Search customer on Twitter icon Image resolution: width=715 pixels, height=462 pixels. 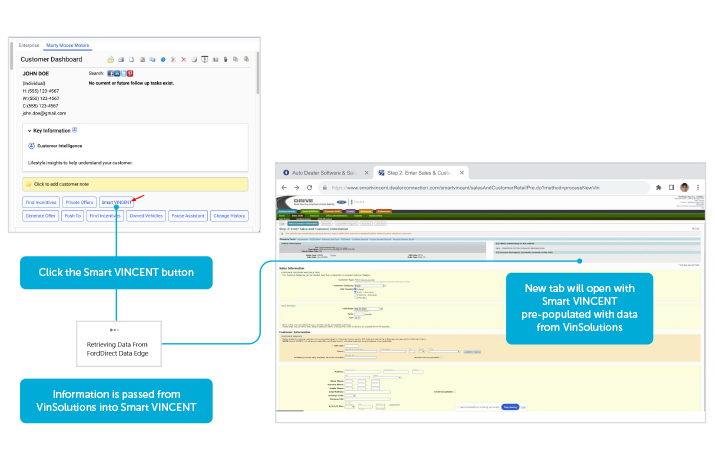point(123,73)
